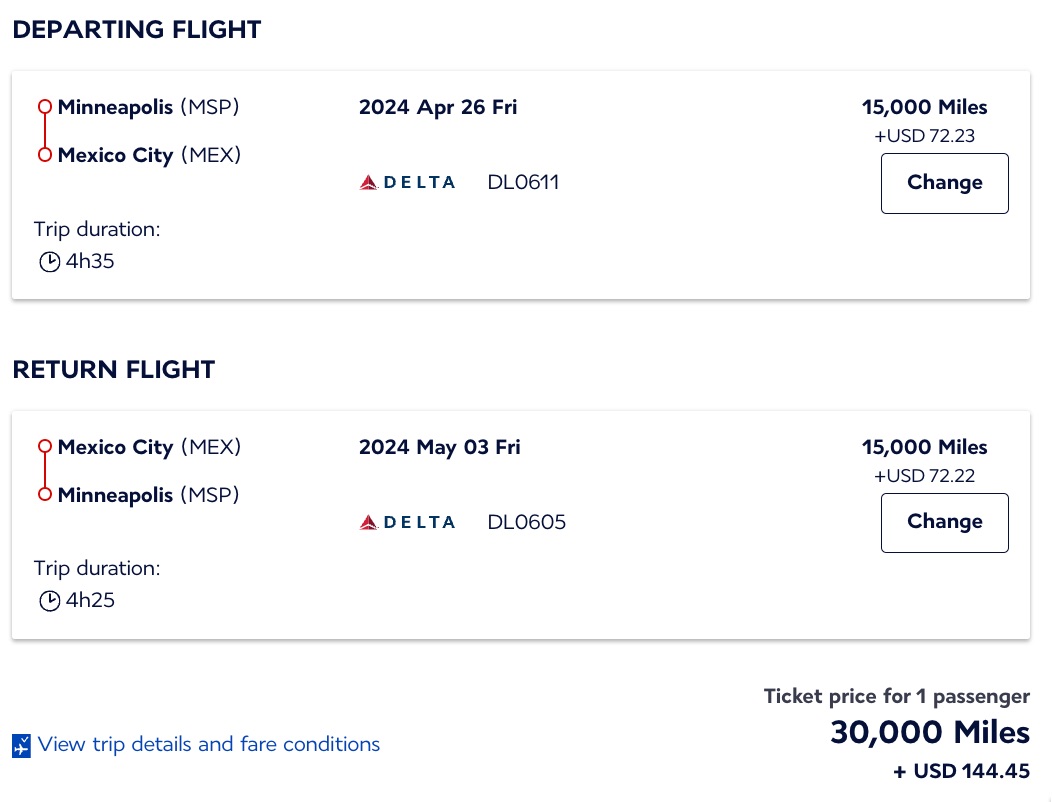Change the return MEX to MSP flight
1052x802 pixels.
pyautogui.click(x=944, y=522)
